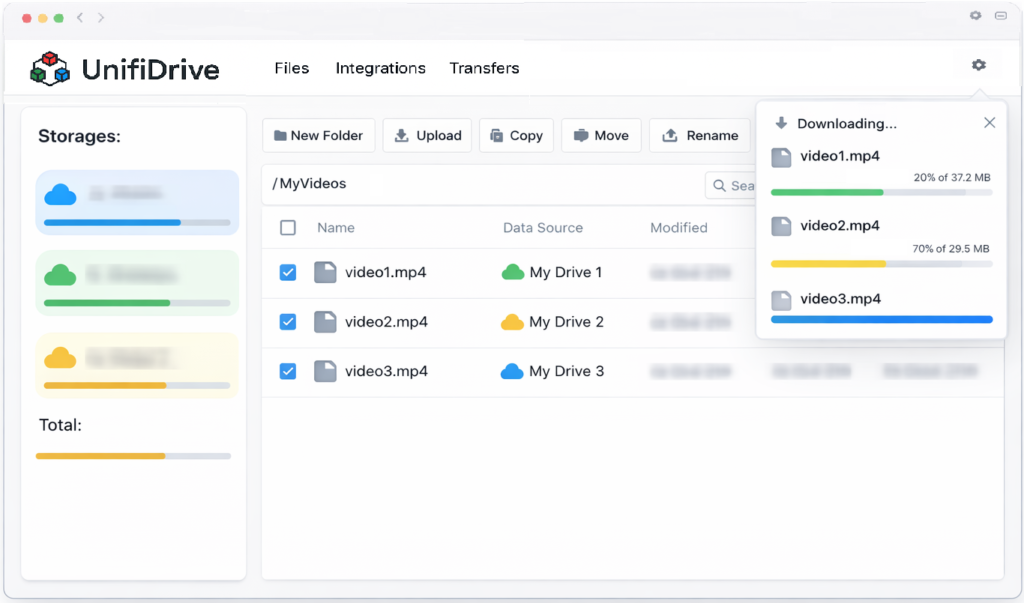Screen dimensions: 1024x603
Task: Uncheck the checkbox for video1.mp4
Action: (x=288, y=272)
